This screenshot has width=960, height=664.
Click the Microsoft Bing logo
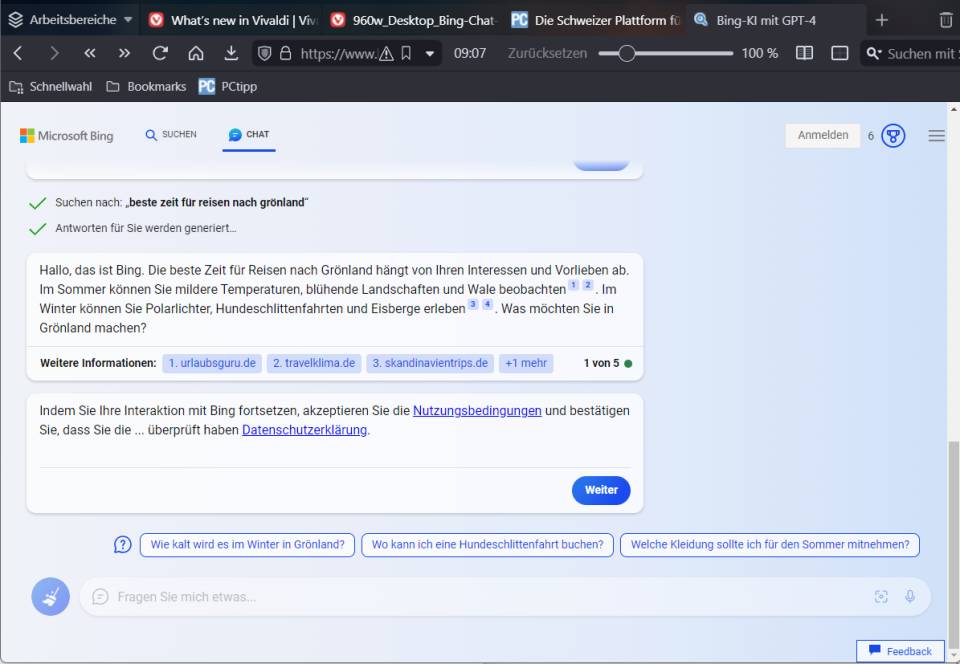pos(67,136)
